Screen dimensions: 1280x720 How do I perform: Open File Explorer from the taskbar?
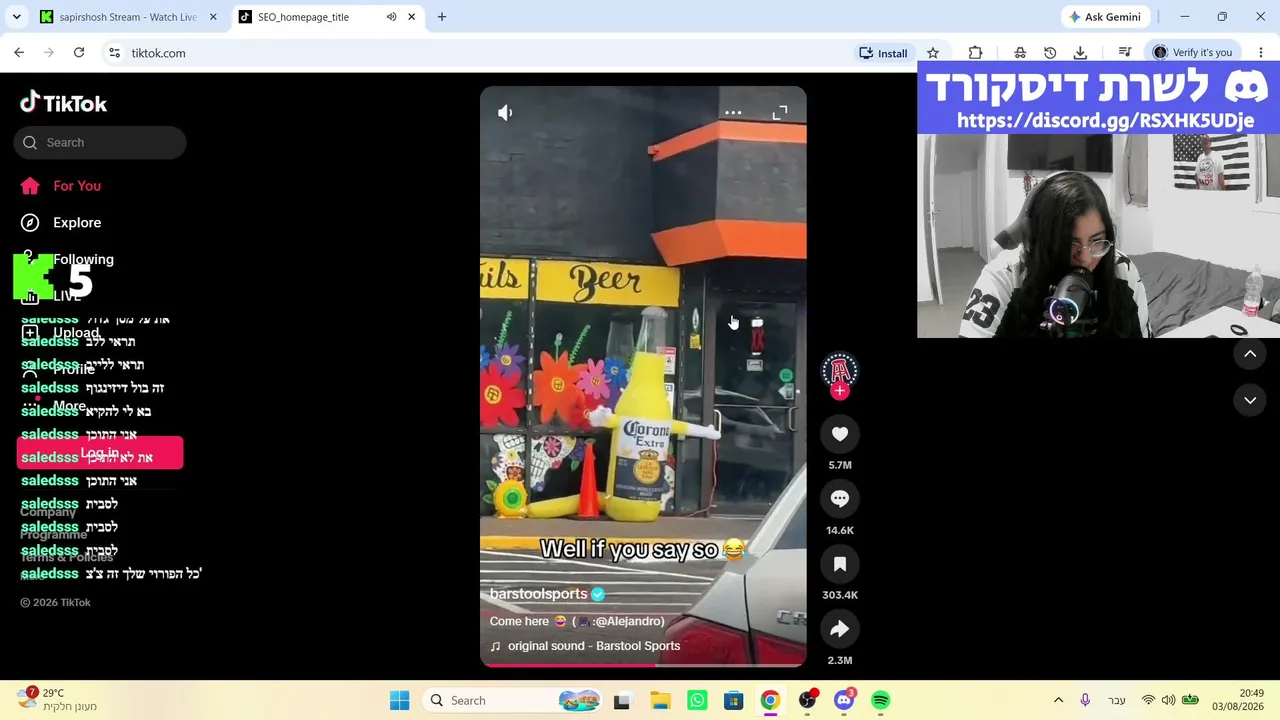coord(660,701)
